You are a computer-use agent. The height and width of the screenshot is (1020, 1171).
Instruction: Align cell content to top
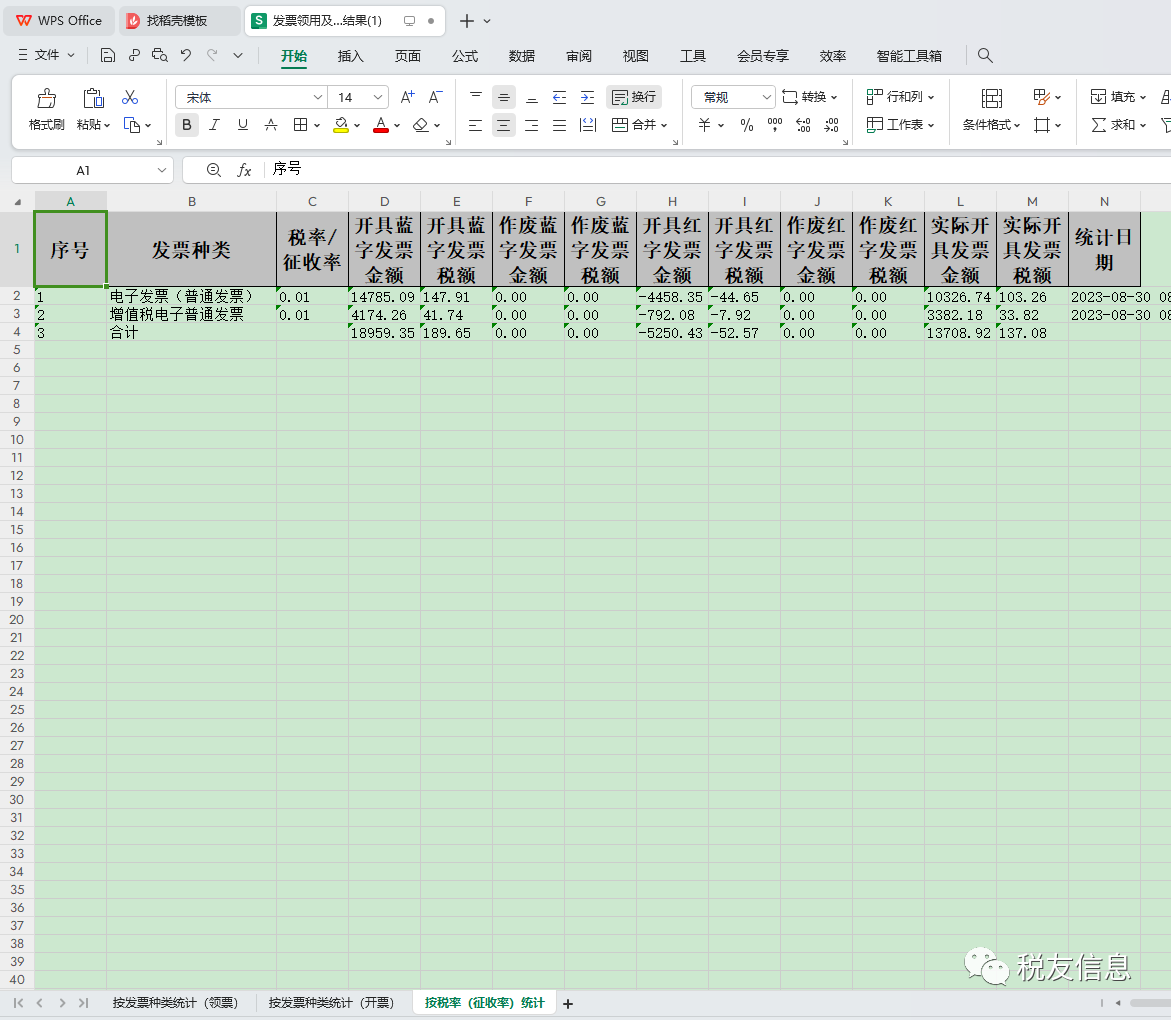pos(476,97)
